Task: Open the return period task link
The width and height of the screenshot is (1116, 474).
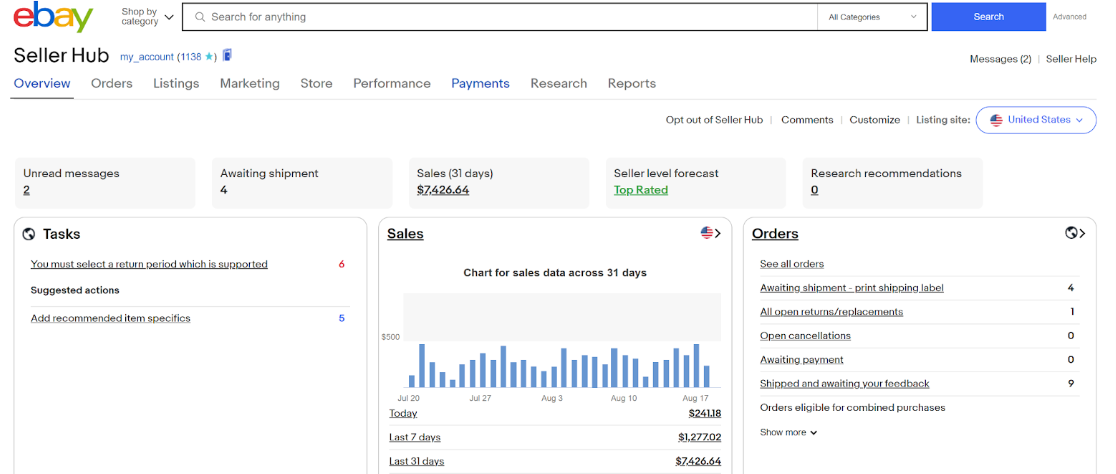Action: pos(149,264)
